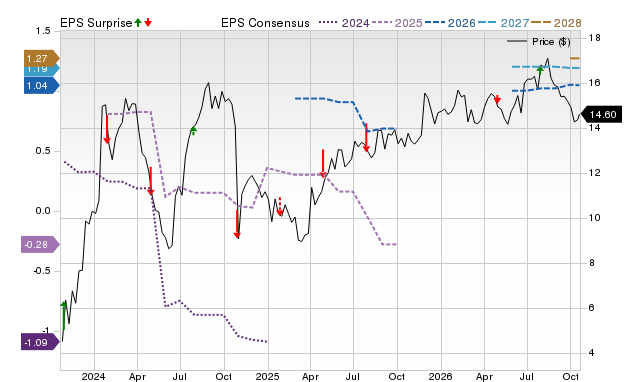Select small red surprise arrow after Apr 2026
640x382 pixels.
(497, 99)
